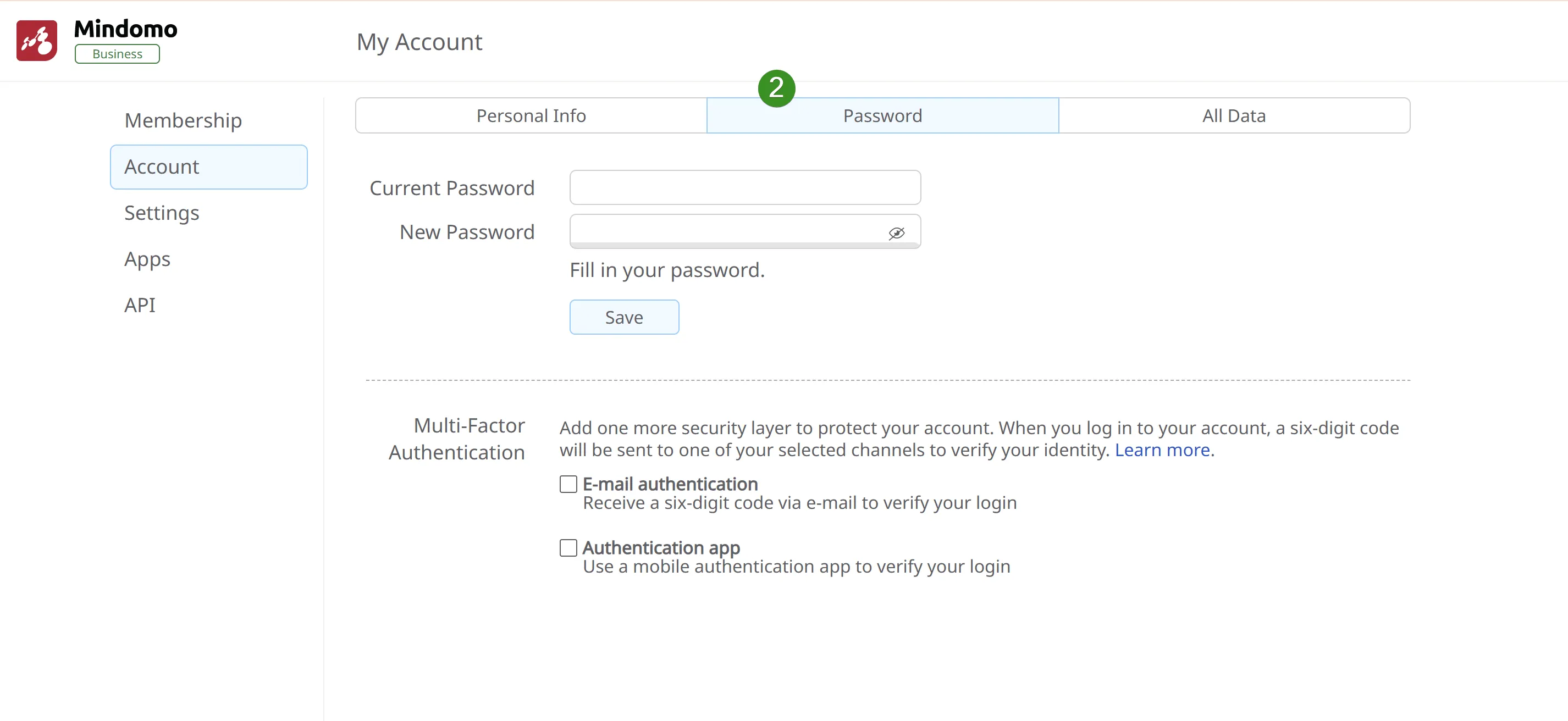Go to Settings in the sidebar
Viewport: 1568px width, 721px height.
[161, 213]
